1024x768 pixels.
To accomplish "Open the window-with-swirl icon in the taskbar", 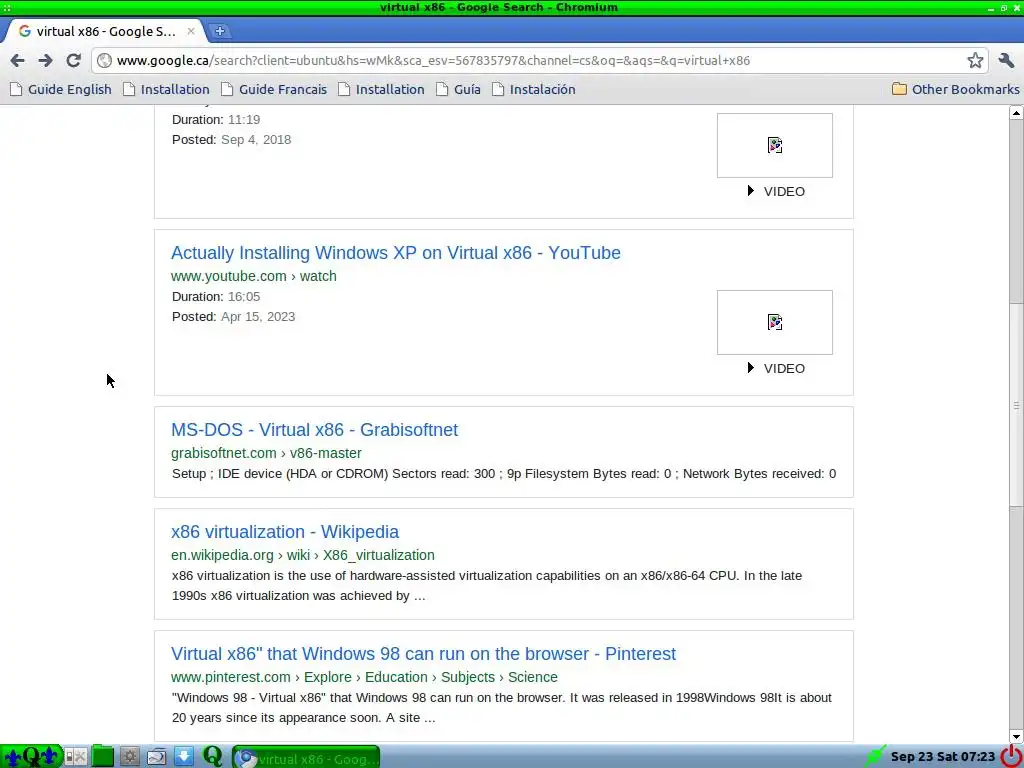I will [157, 757].
